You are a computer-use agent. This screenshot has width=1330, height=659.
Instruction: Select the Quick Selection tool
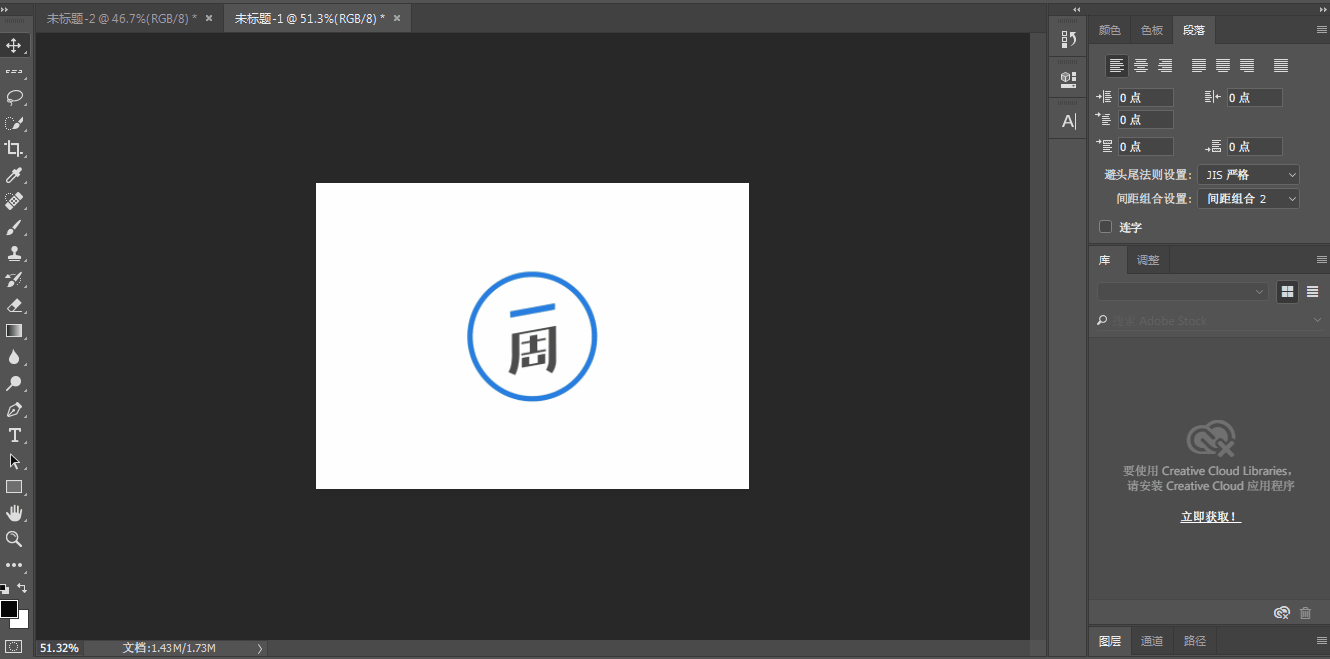pyautogui.click(x=14, y=124)
